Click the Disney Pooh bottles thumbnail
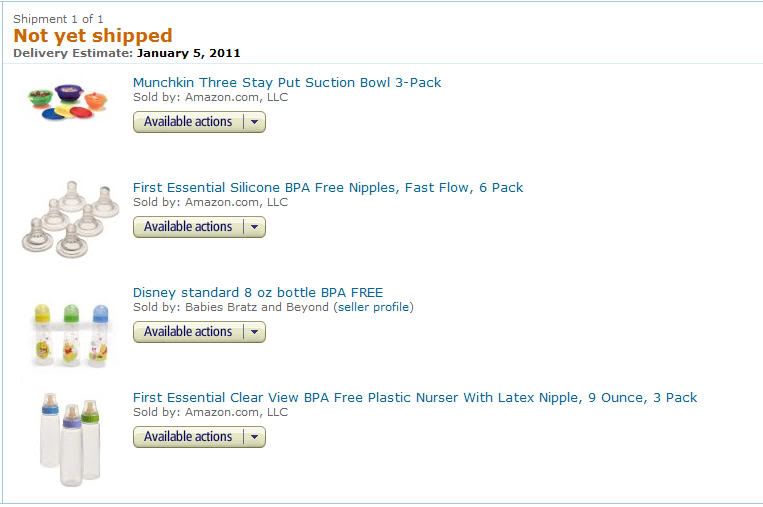 [71, 335]
